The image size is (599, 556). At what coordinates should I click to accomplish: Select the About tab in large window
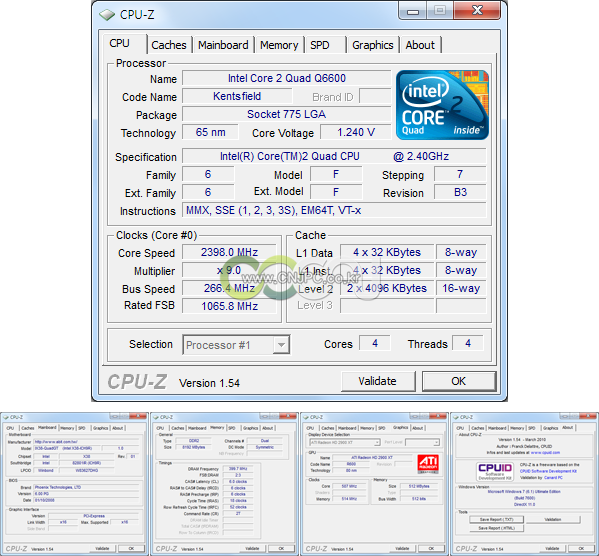pyautogui.click(x=420, y=45)
